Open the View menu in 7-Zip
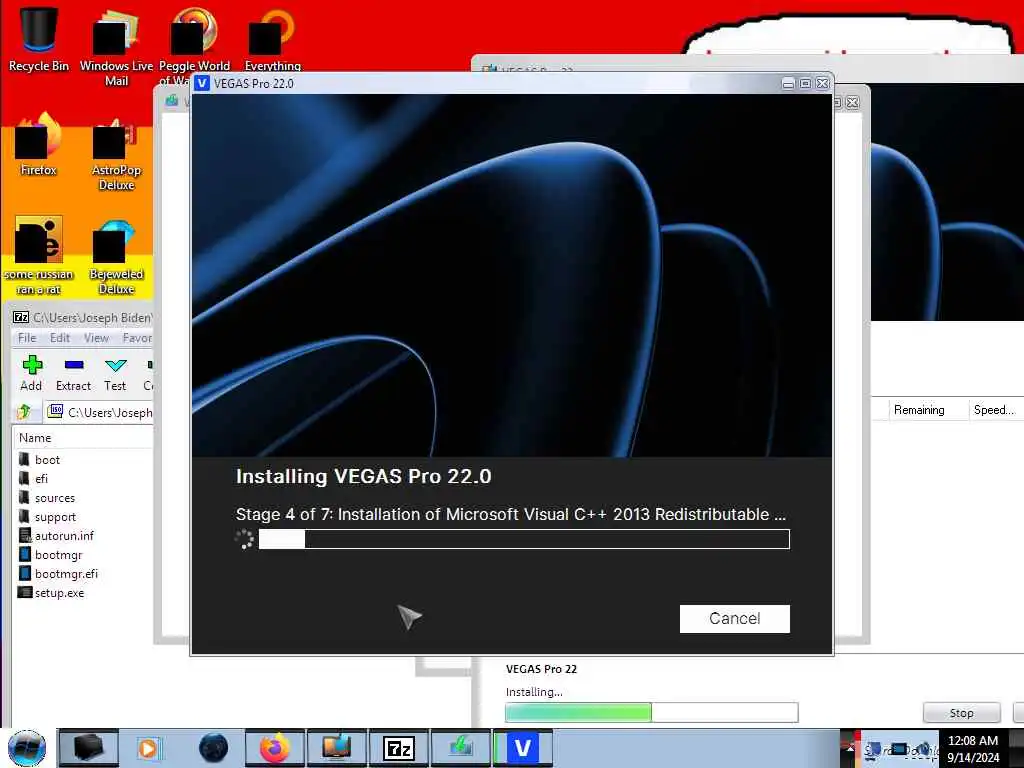Image resolution: width=1024 pixels, height=768 pixels. click(x=96, y=338)
